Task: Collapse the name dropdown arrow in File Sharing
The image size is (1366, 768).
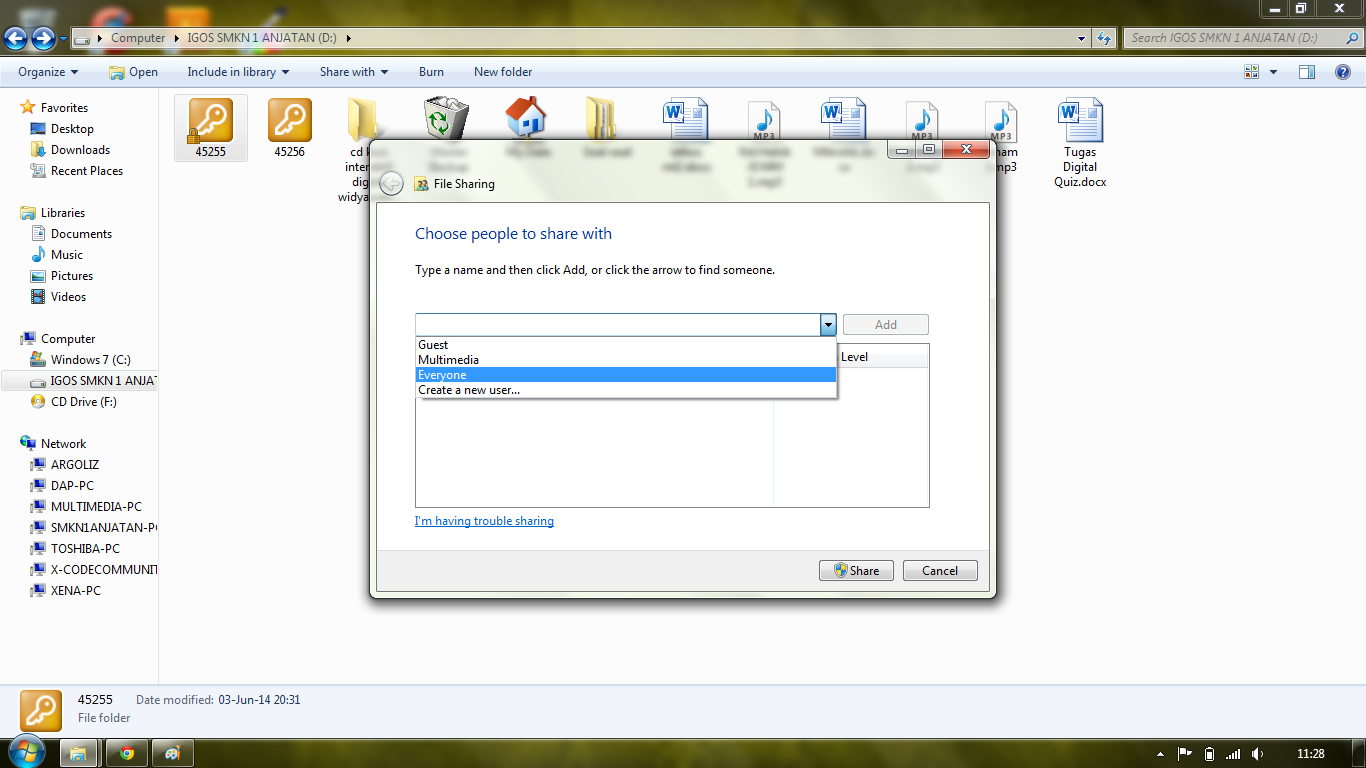Action: (827, 325)
